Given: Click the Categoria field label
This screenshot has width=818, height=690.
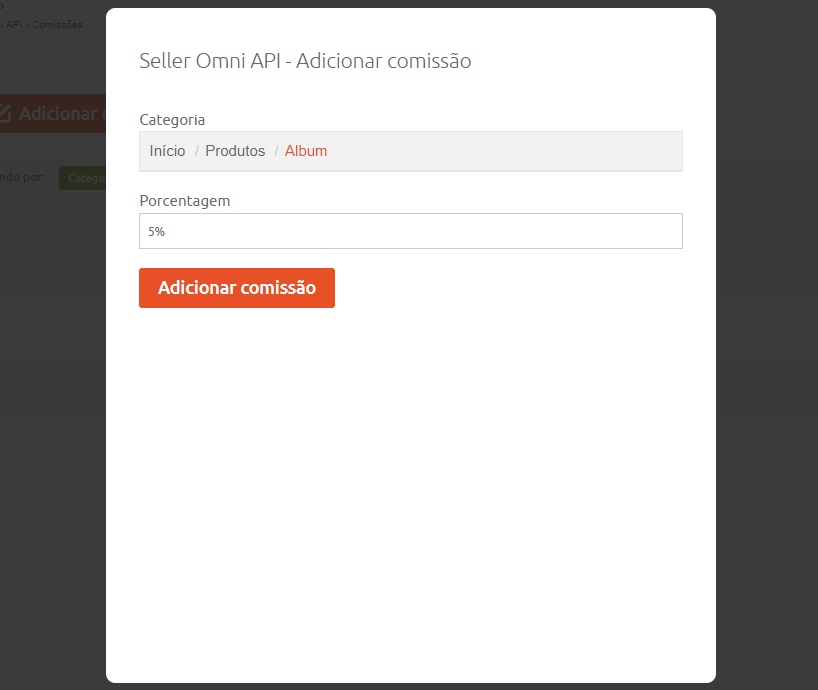Looking at the screenshot, I should click(172, 120).
